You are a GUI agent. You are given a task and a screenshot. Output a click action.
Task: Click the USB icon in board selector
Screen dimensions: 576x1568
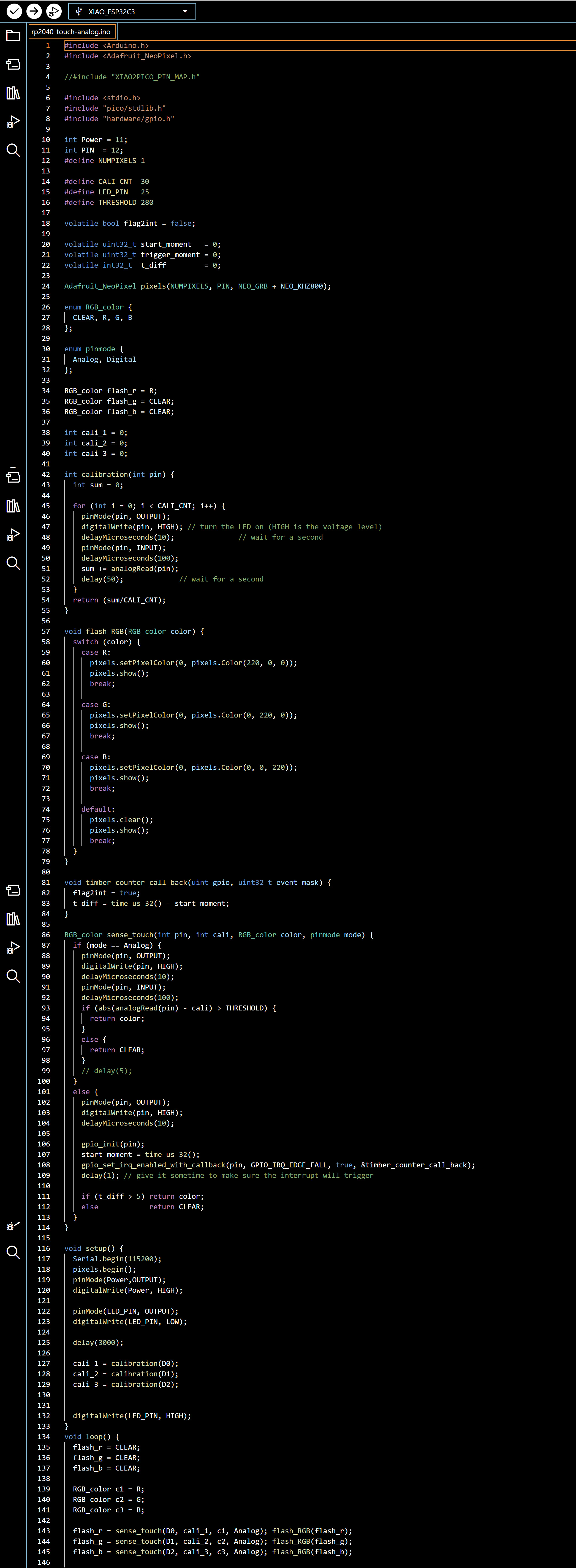[x=78, y=11]
